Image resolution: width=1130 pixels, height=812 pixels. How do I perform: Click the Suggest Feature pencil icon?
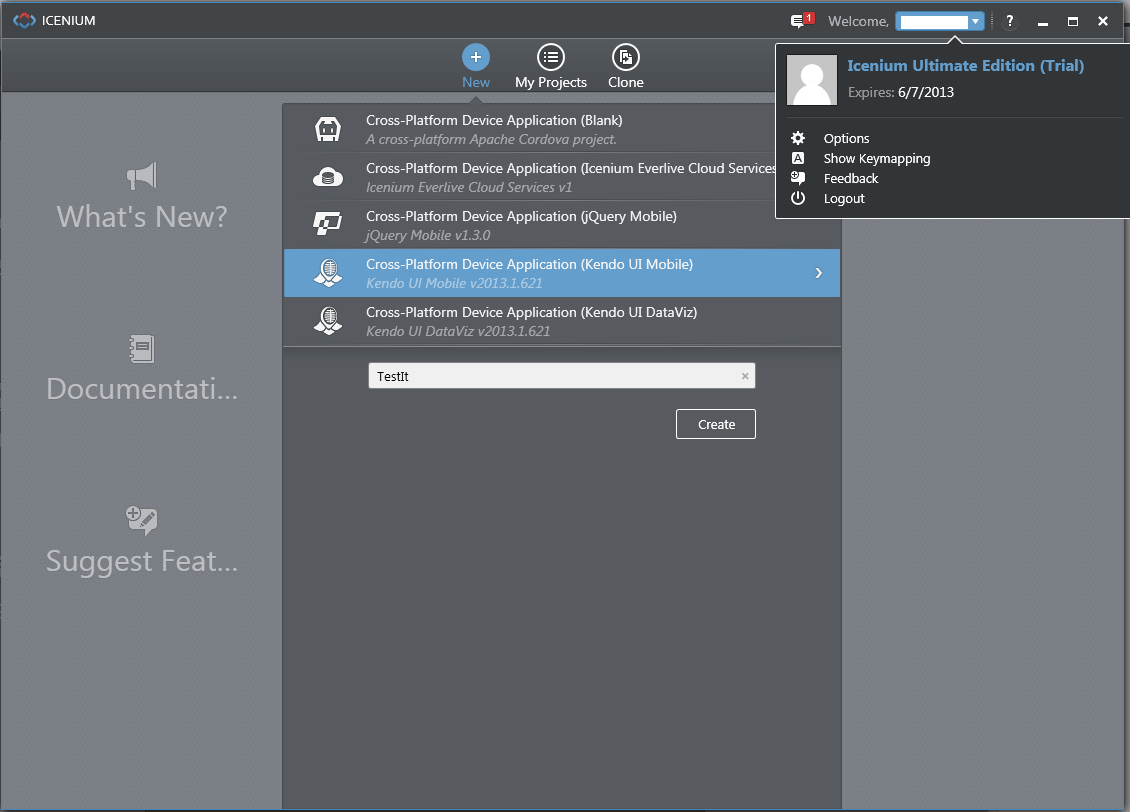[x=141, y=521]
